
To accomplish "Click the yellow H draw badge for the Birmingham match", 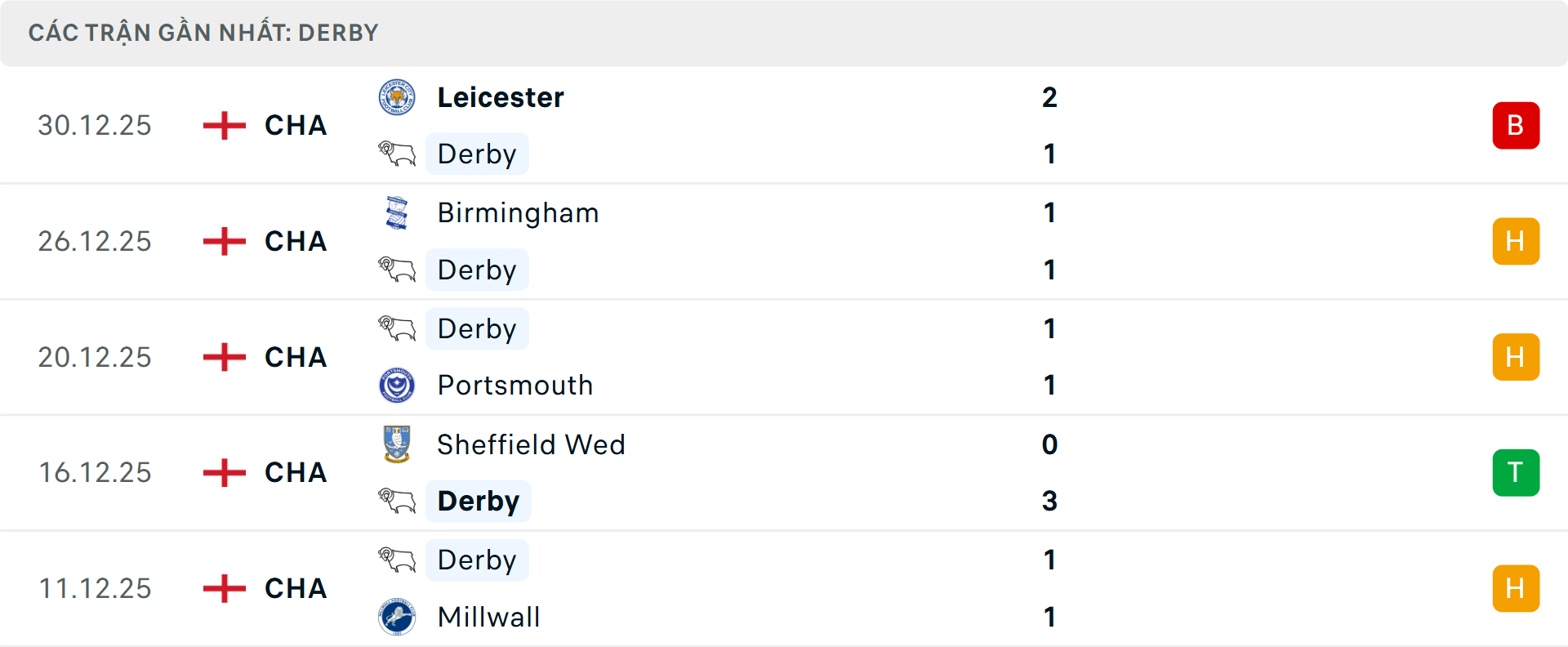I will (x=1516, y=241).
